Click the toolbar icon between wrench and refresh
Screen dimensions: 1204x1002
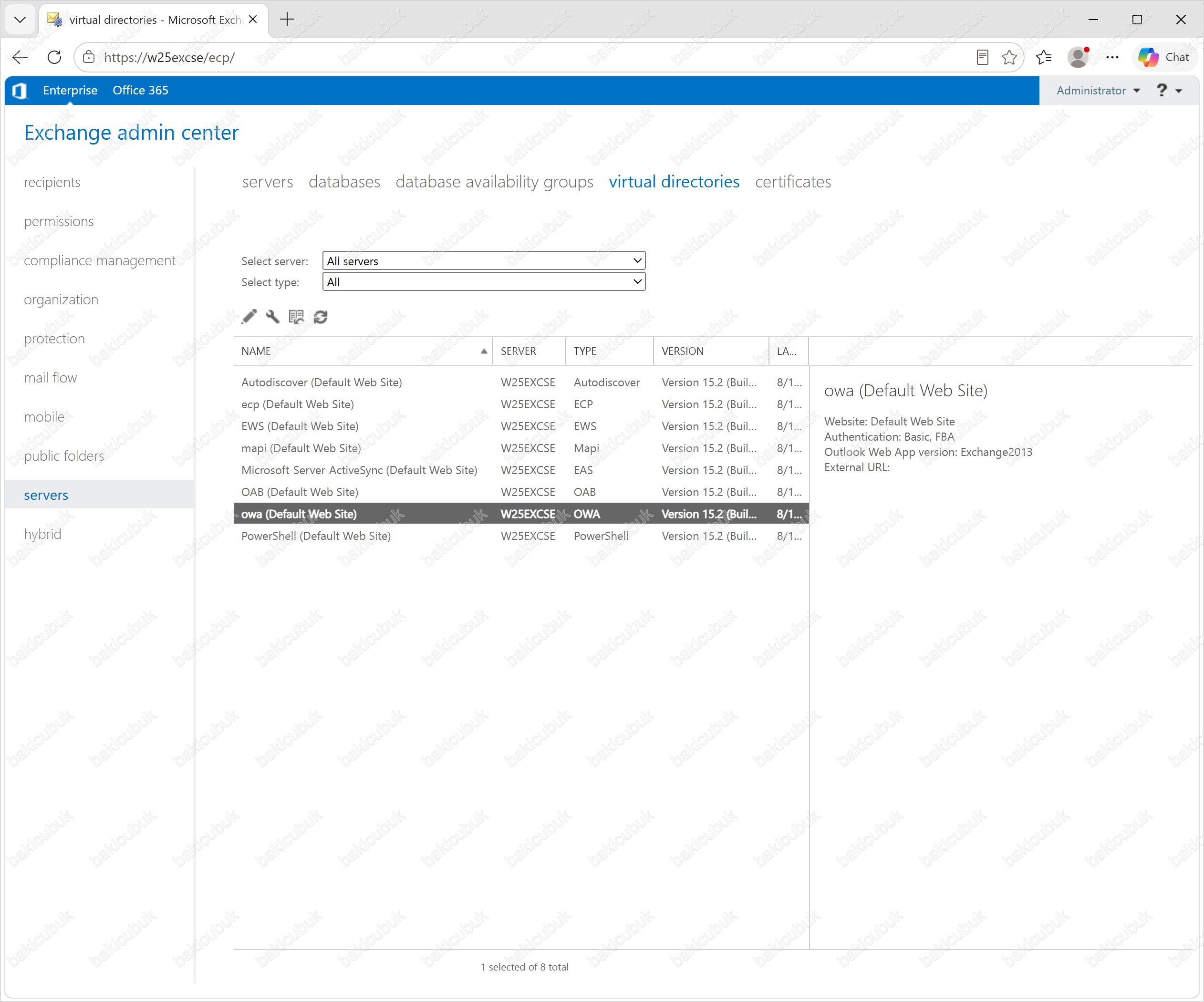click(296, 316)
